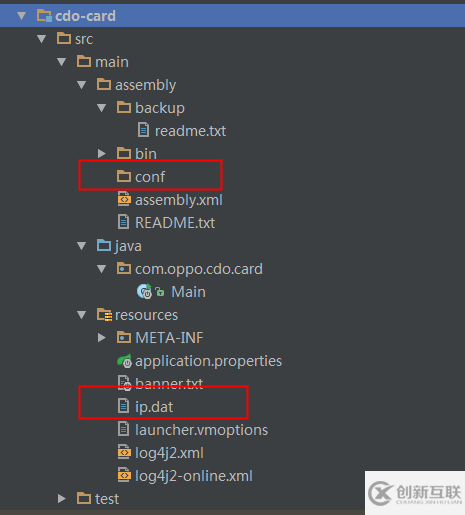The image size is (465, 515).
Task: Expand the META-INF folder arrow
Action: point(102,338)
